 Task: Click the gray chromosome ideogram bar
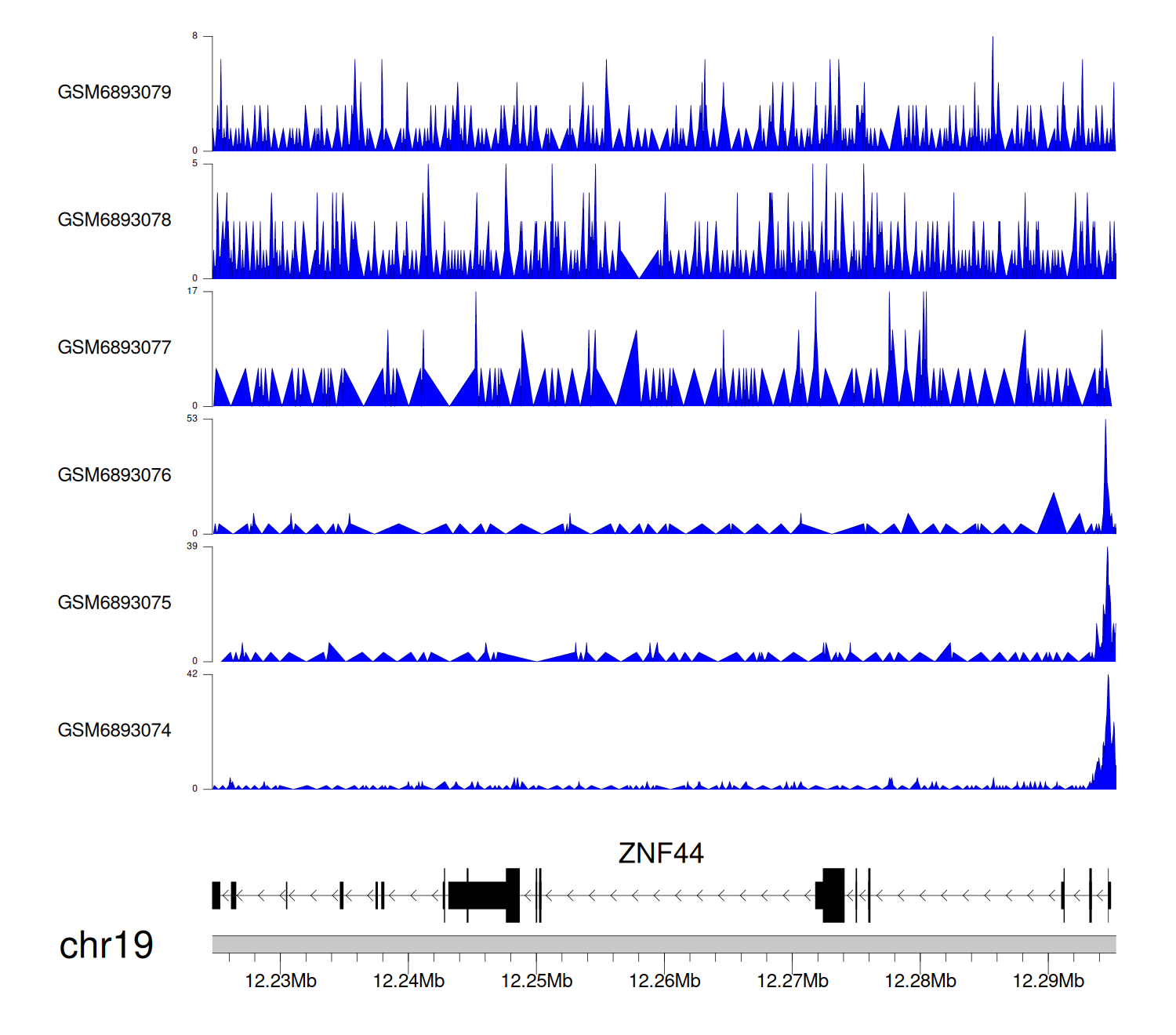point(663,944)
